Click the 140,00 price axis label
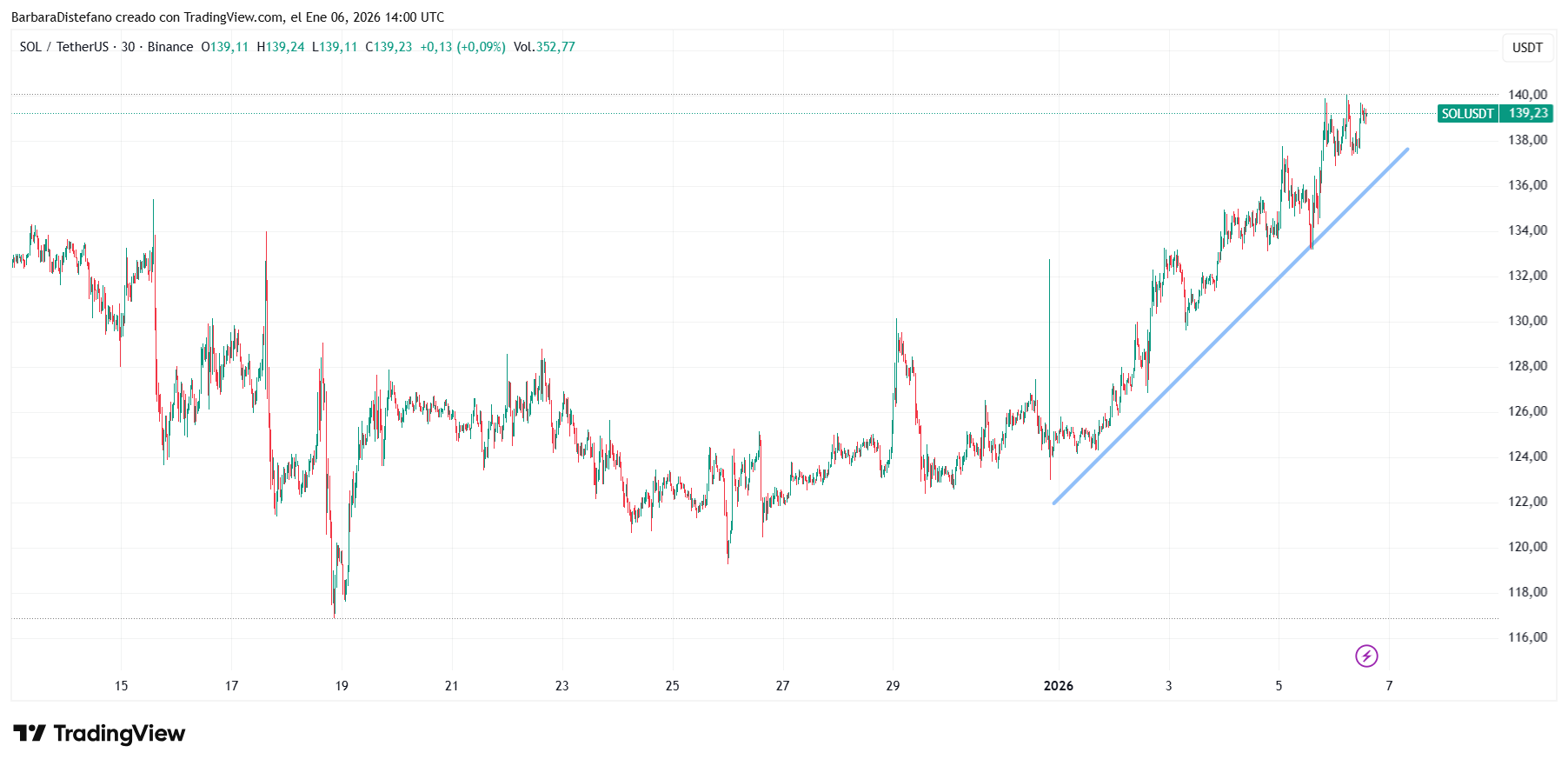Screen dimensions: 1568x766 1527,95
